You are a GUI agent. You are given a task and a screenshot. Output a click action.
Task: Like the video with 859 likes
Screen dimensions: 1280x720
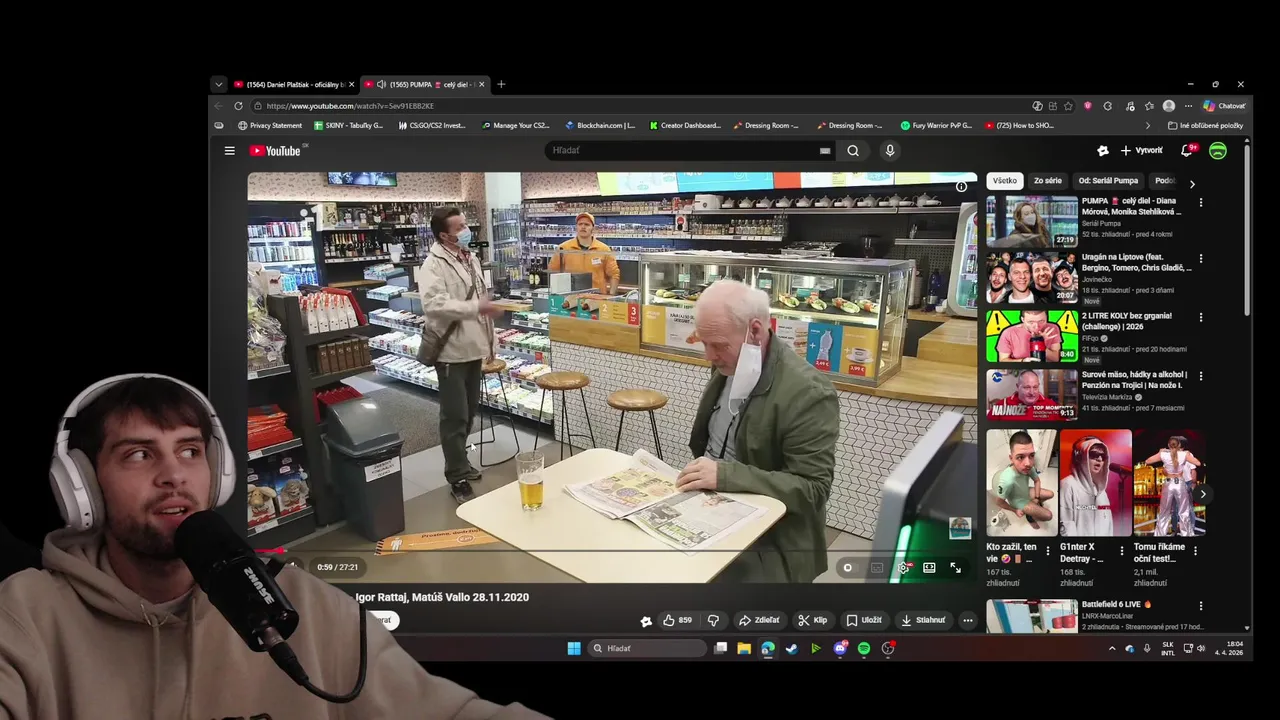pos(678,620)
